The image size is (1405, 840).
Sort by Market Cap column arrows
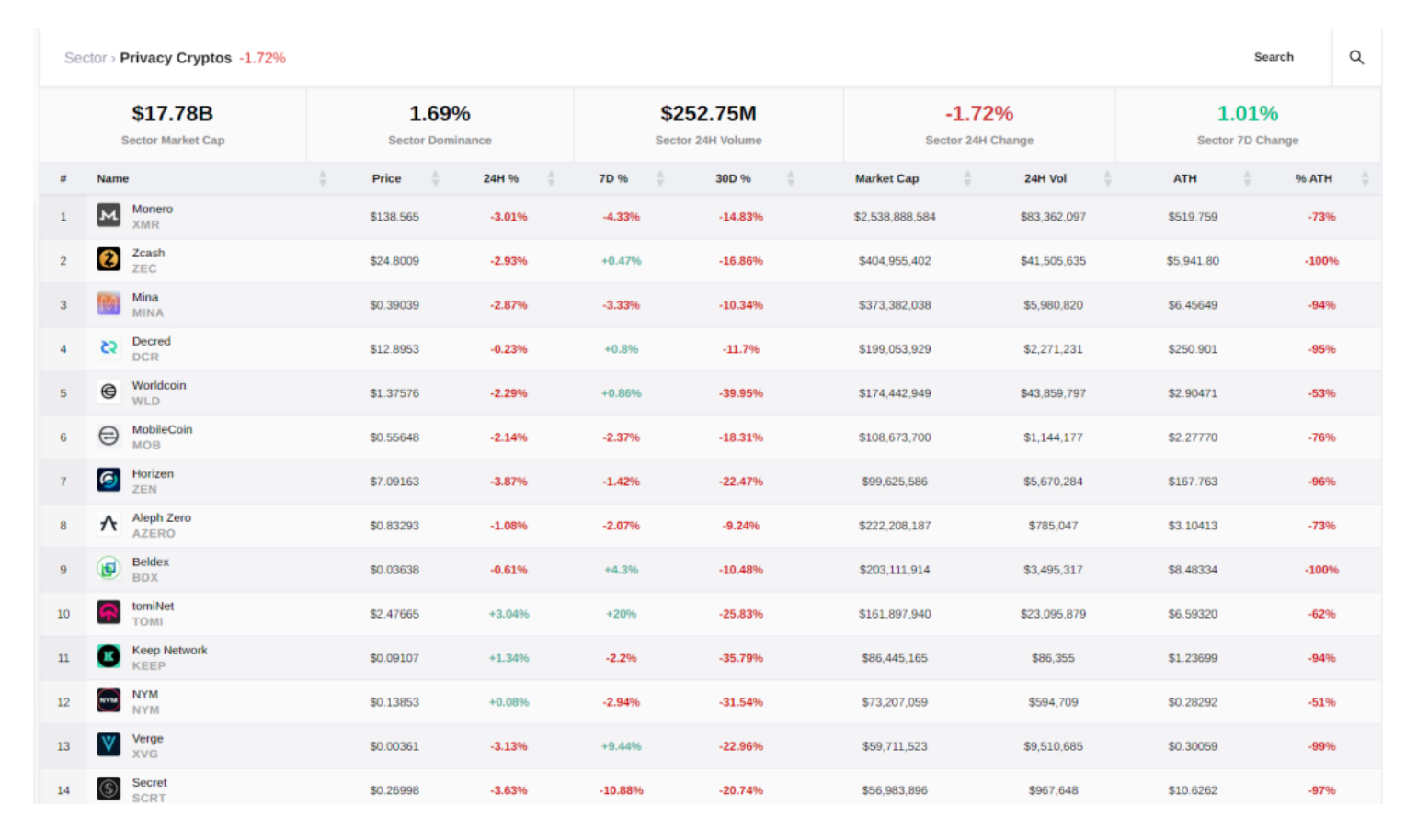[966, 178]
